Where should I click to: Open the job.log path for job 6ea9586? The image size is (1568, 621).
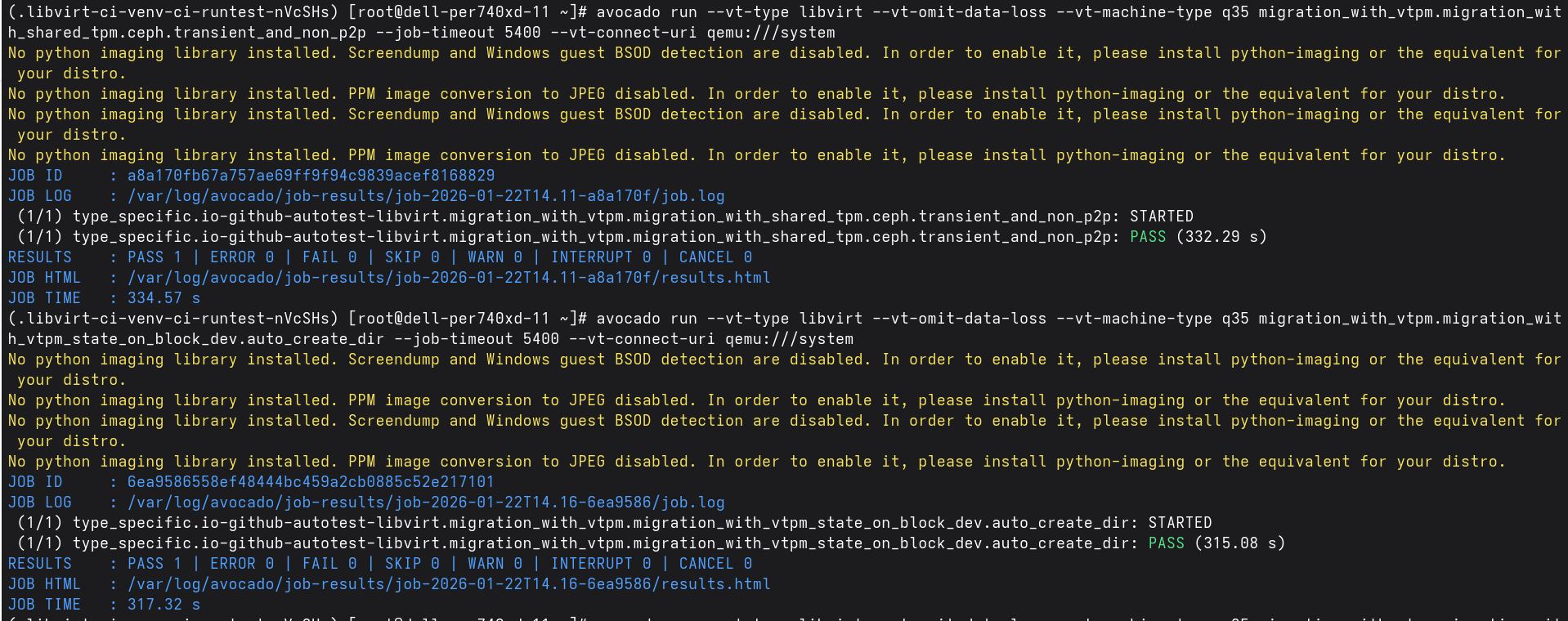(x=425, y=503)
